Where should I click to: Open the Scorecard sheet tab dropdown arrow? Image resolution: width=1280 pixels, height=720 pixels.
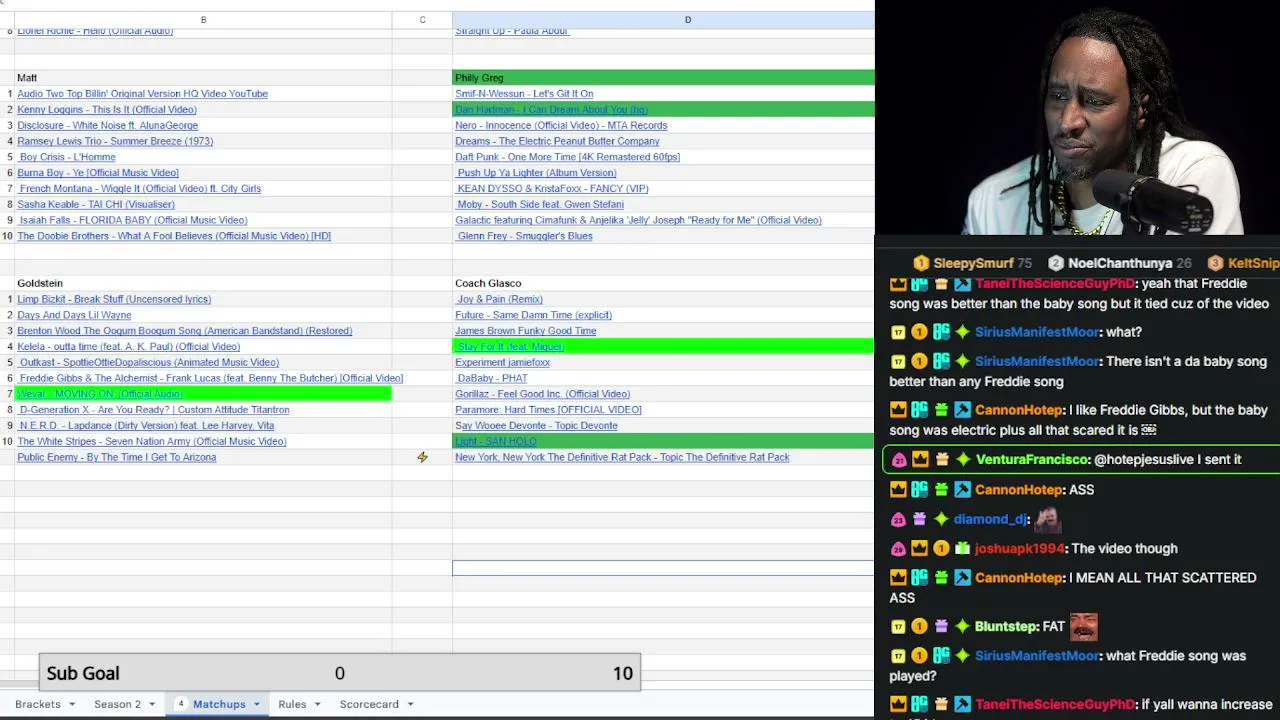410,704
